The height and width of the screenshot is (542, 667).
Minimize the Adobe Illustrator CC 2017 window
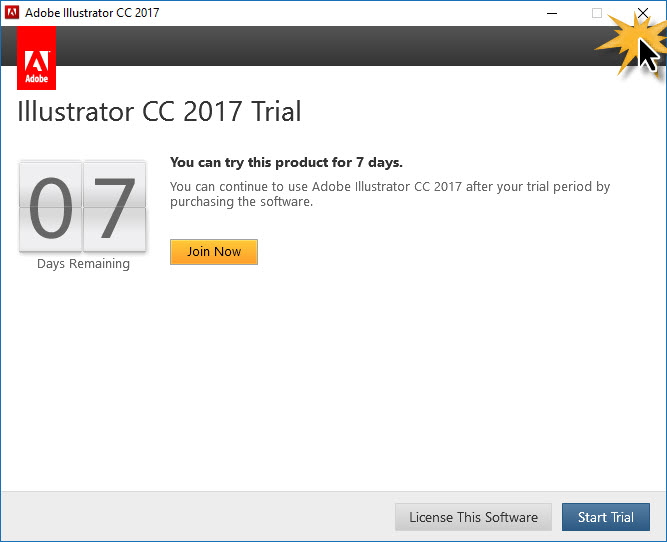552,13
